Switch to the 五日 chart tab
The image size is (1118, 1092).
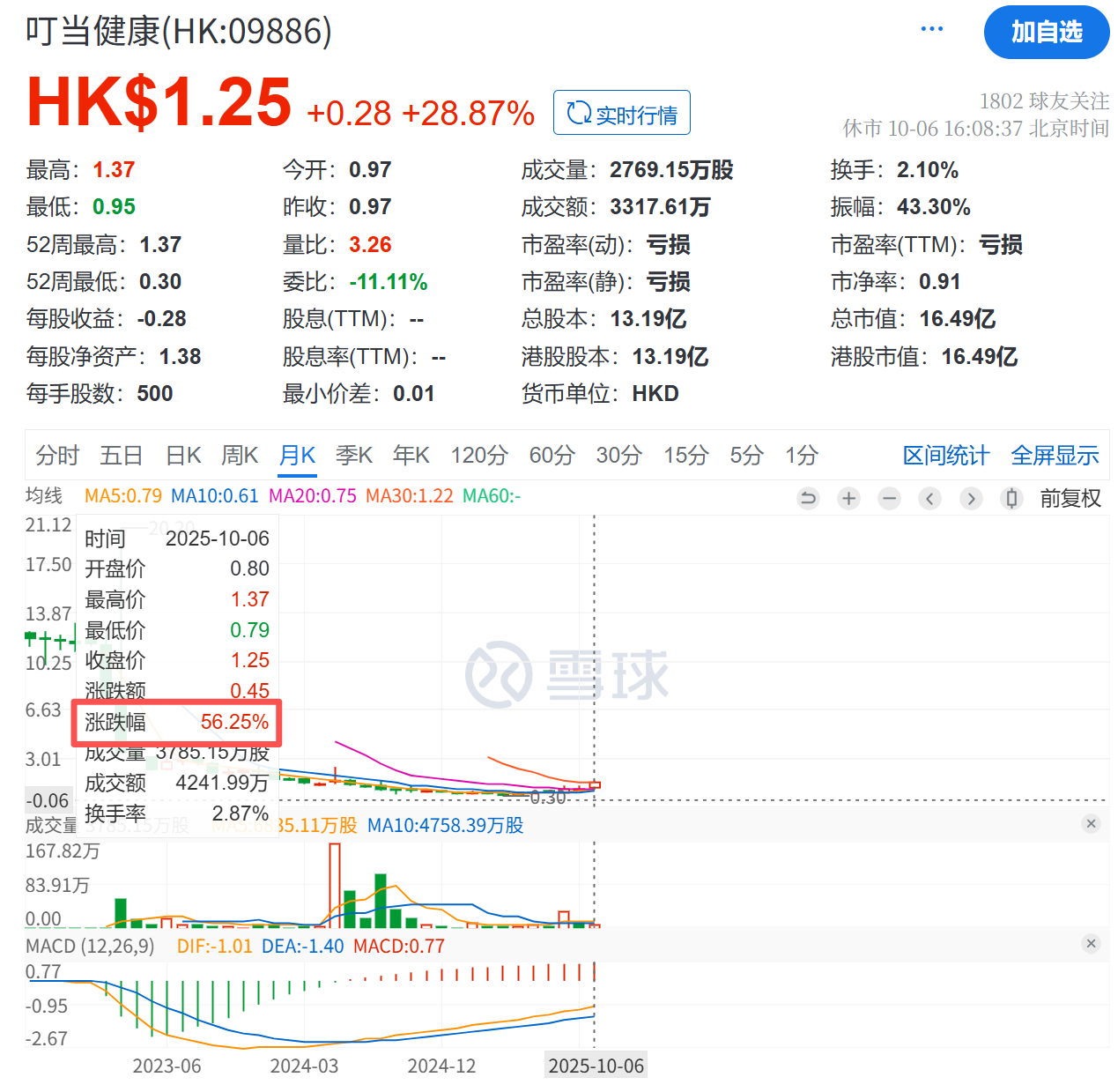(x=122, y=455)
